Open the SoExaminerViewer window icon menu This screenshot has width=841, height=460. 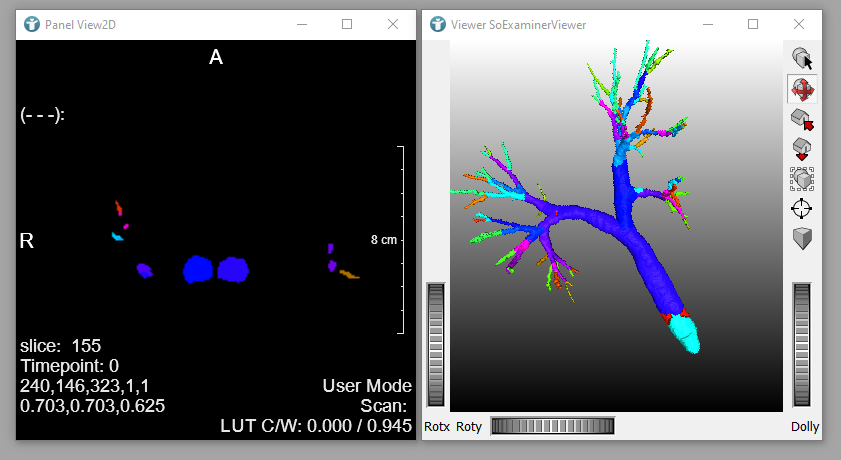point(438,24)
